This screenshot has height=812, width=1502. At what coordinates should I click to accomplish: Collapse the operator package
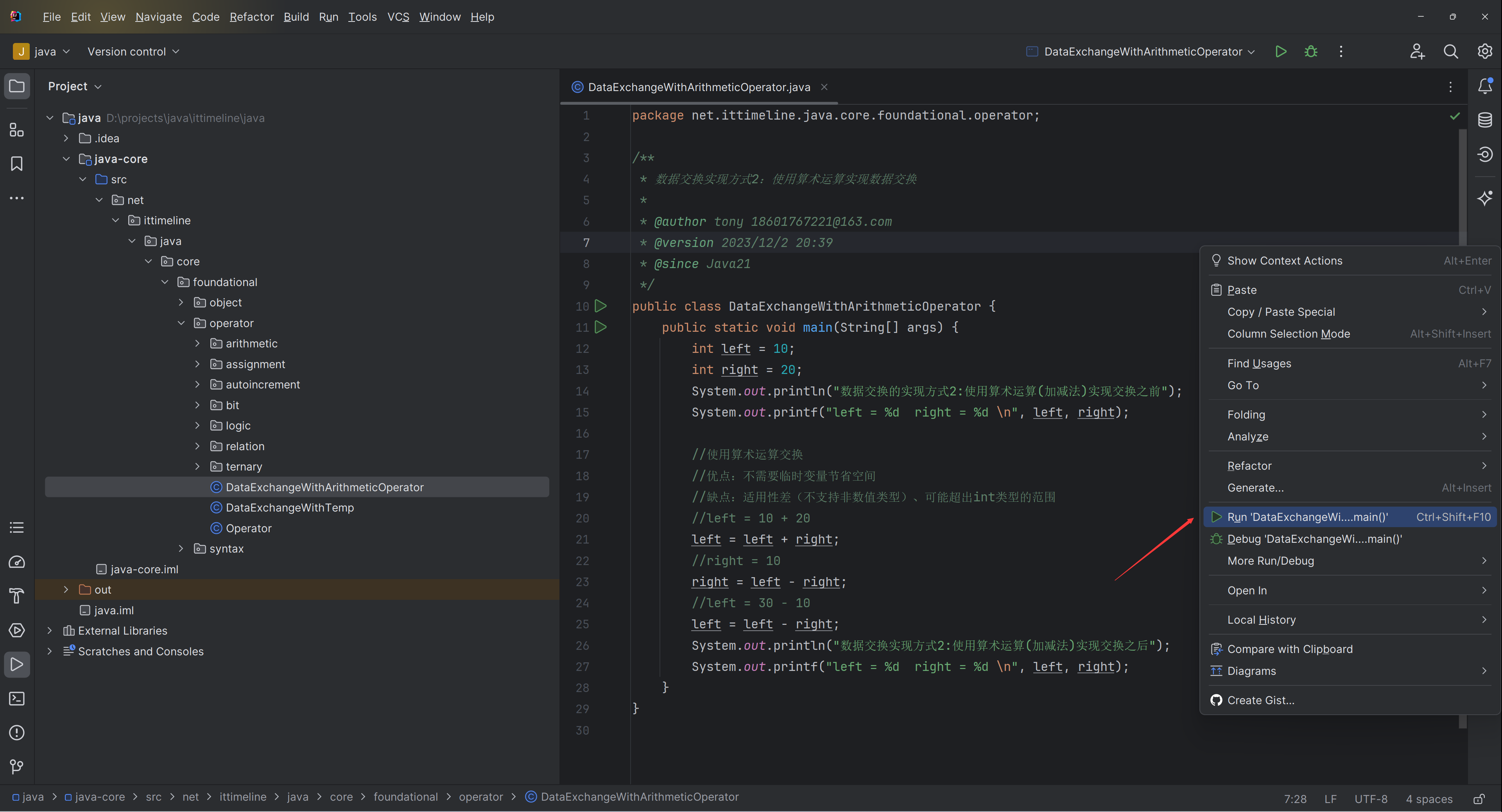(181, 323)
